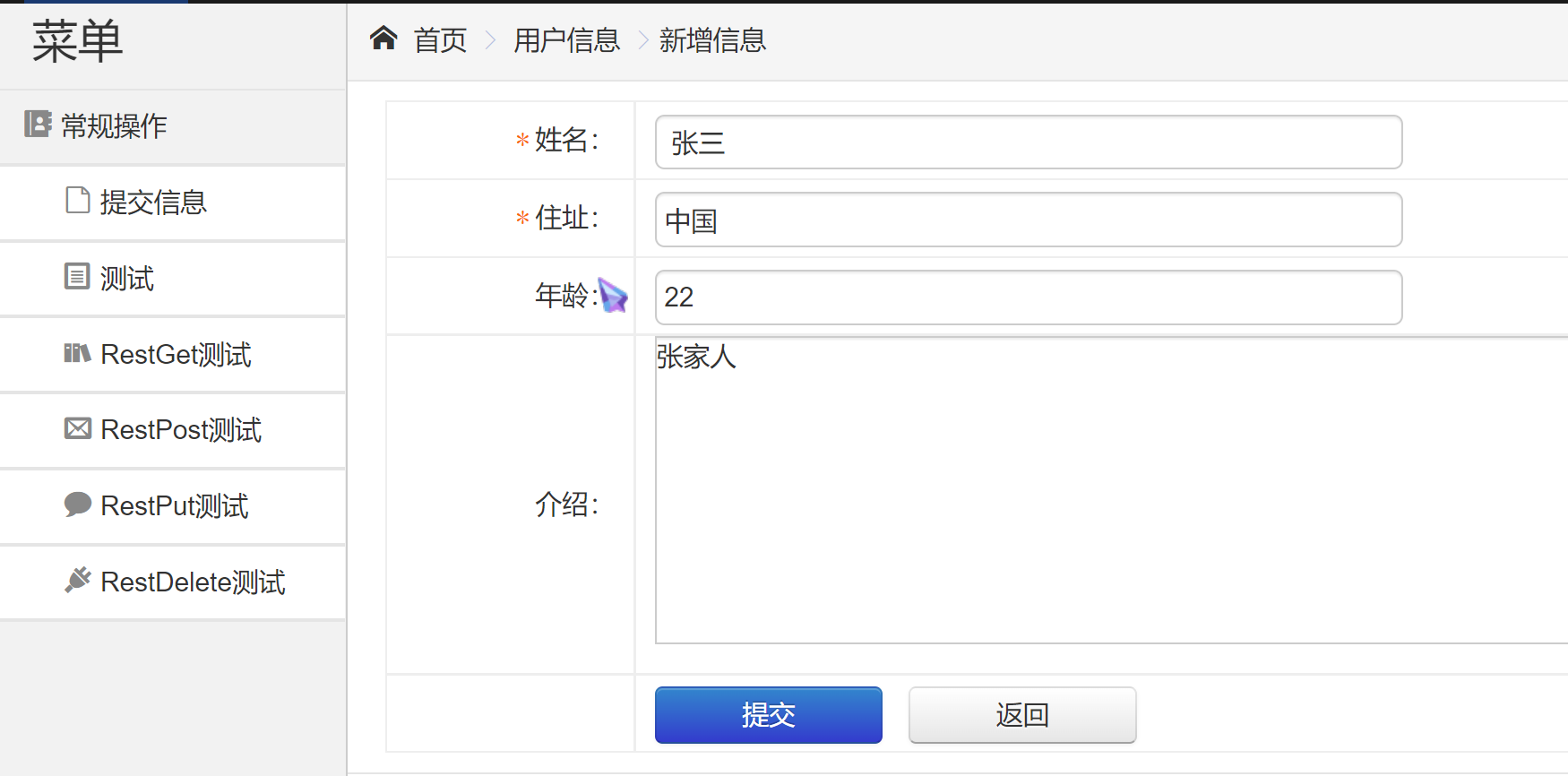Open the 测试 menu item
The image size is (1568, 776).
pos(173,279)
